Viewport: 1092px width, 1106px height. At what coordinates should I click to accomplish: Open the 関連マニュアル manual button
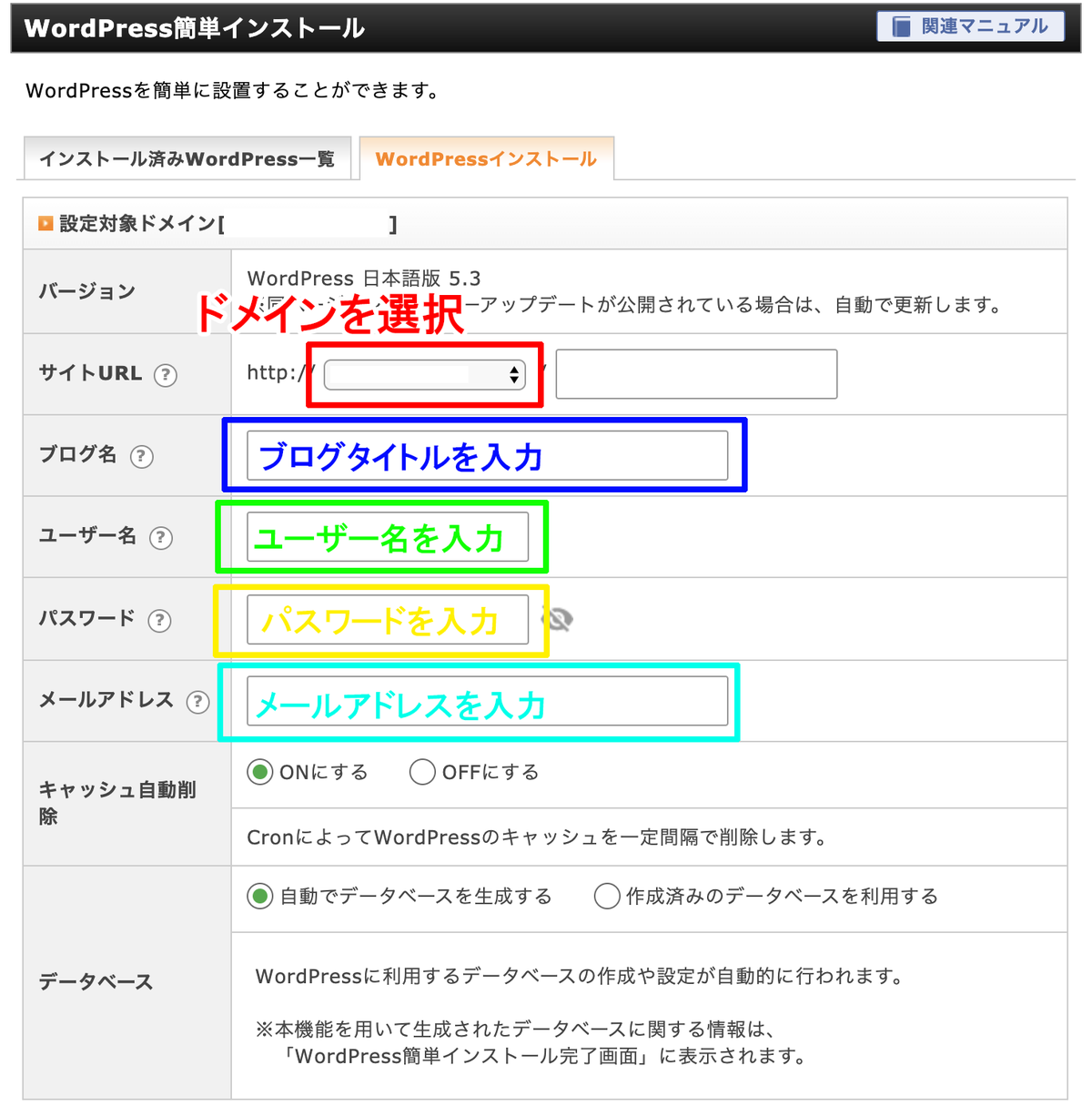971,26
